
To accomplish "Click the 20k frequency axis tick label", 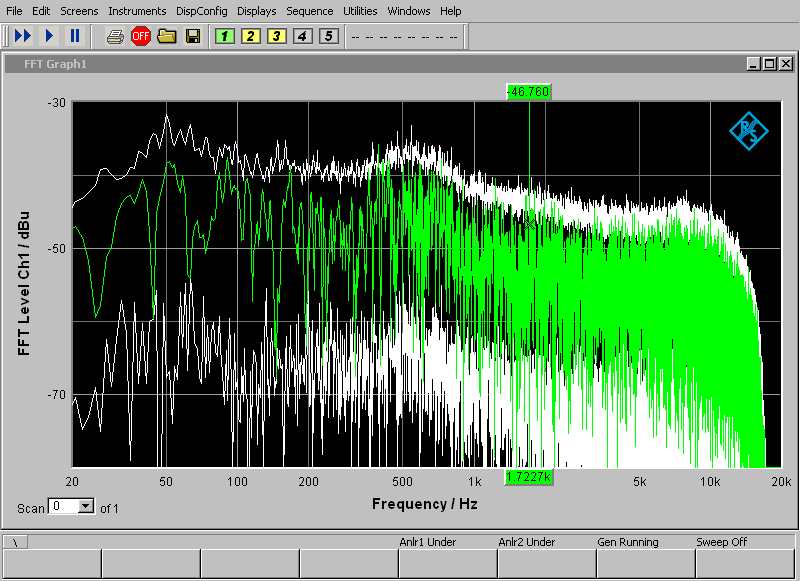I will tap(781, 482).
